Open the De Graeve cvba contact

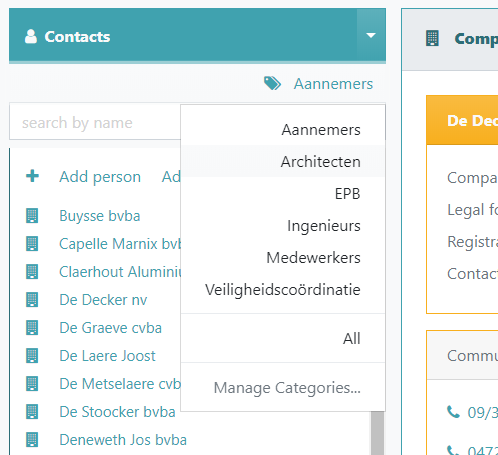coord(110,328)
